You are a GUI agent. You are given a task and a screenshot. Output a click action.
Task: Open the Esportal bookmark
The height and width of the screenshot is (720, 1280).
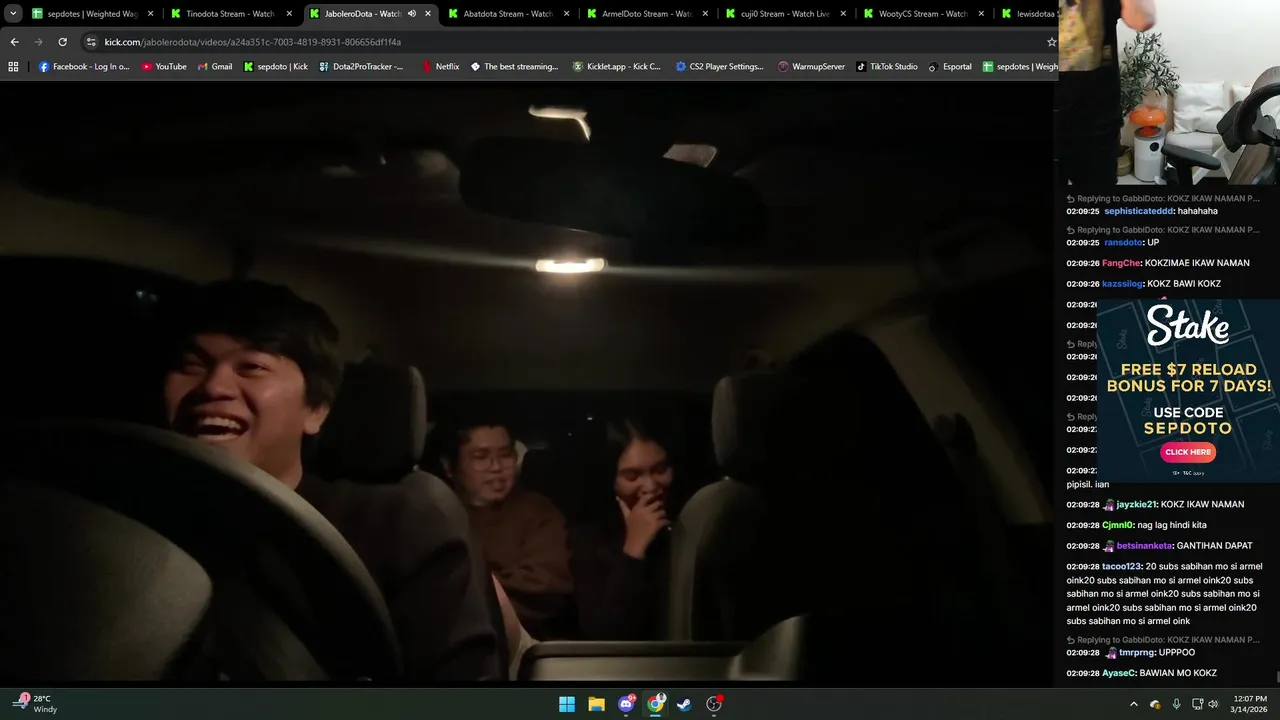pos(949,67)
